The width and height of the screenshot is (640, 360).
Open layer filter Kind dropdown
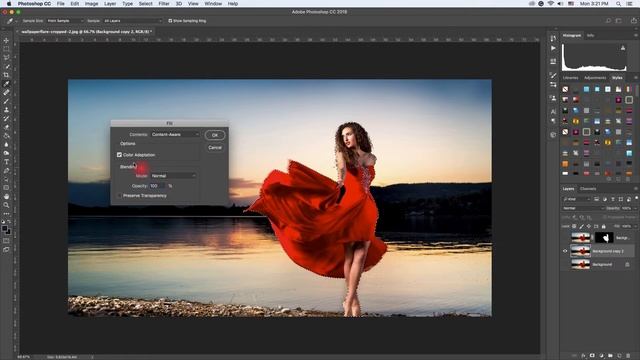point(576,199)
